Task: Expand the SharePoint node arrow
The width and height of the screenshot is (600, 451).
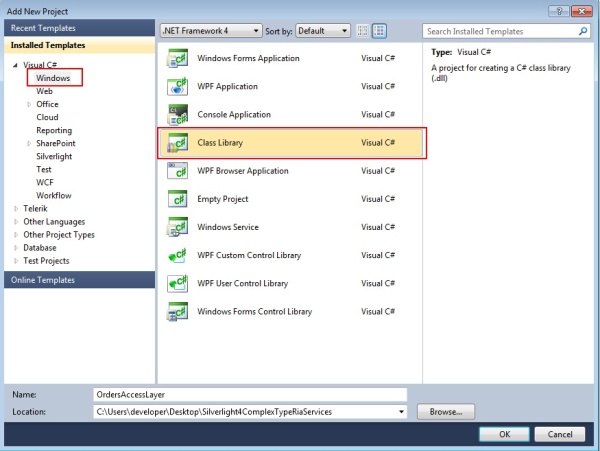Action: (29, 143)
